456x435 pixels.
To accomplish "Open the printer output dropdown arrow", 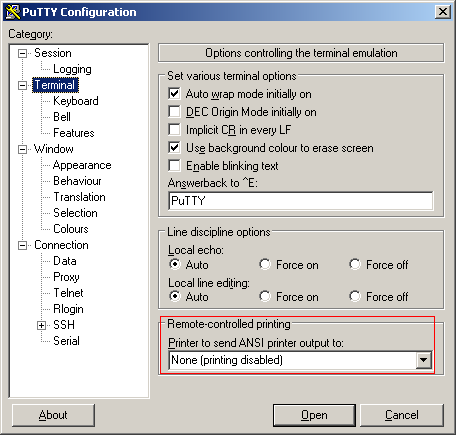I will click(423, 360).
